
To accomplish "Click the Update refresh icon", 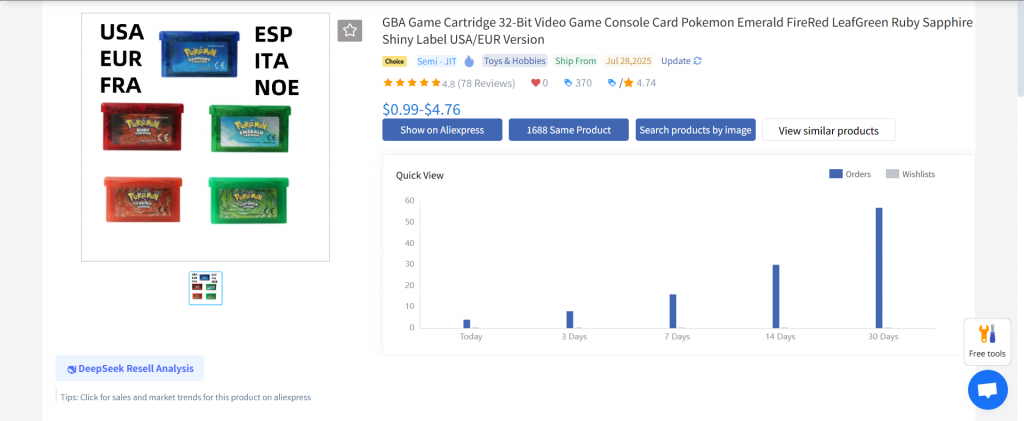I will coord(697,61).
